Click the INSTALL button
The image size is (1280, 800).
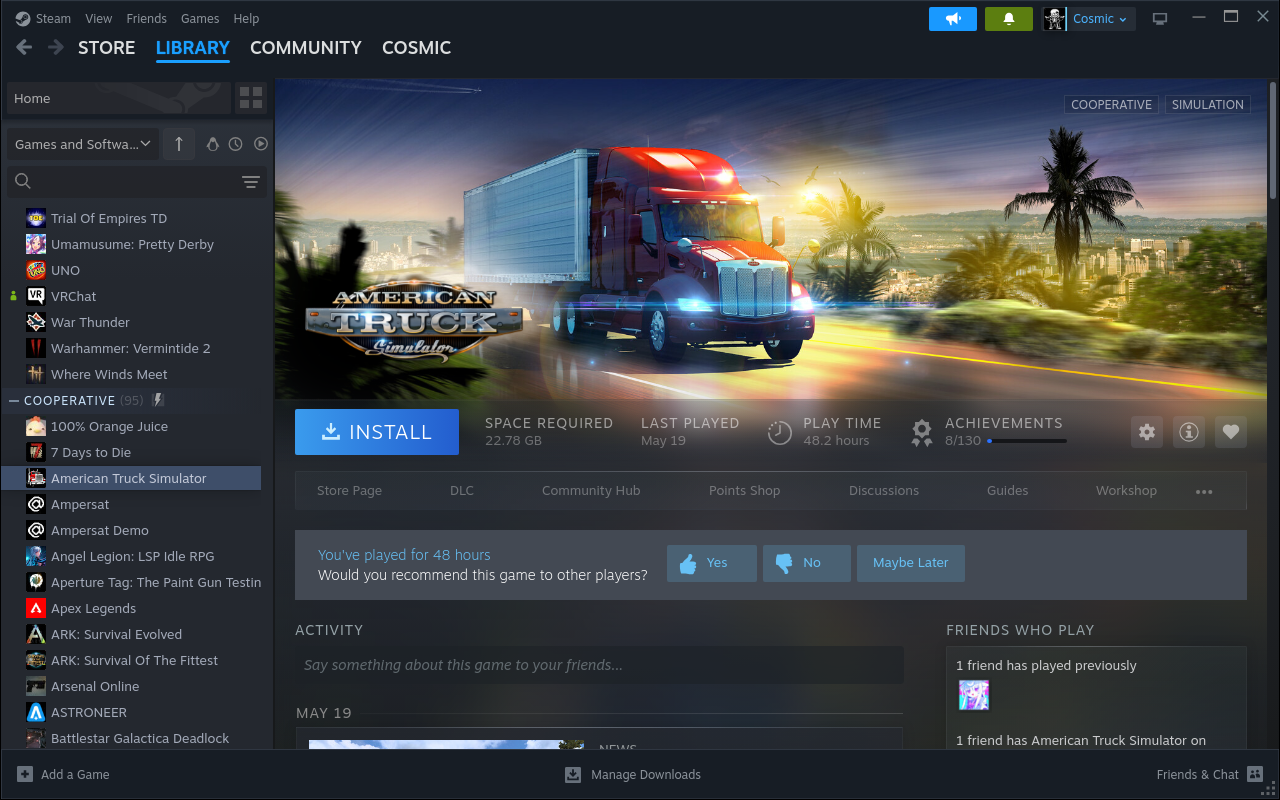(x=377, y=432)
